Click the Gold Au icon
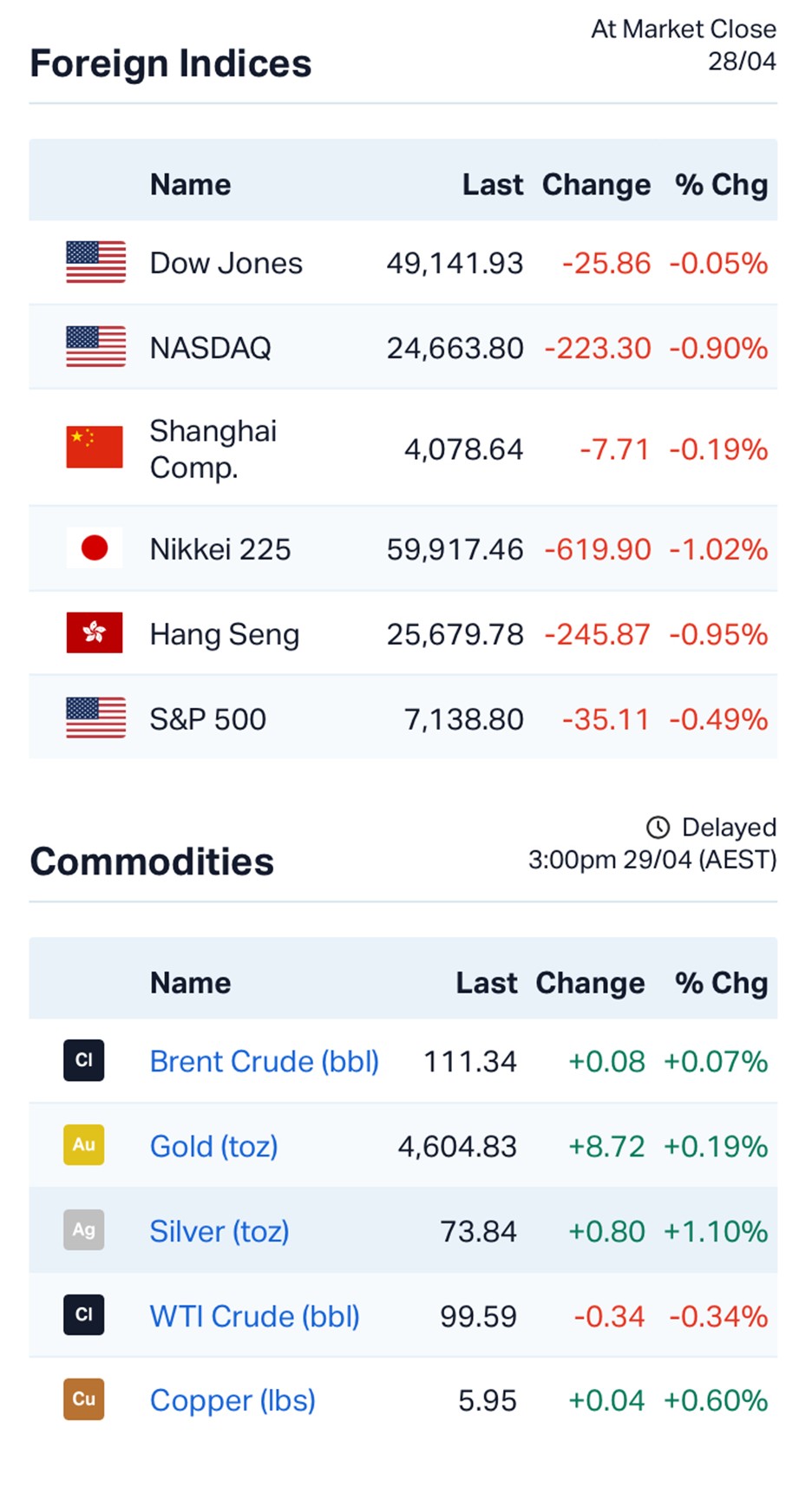This screenshot has width=812, height=1487. point(84,1145)
